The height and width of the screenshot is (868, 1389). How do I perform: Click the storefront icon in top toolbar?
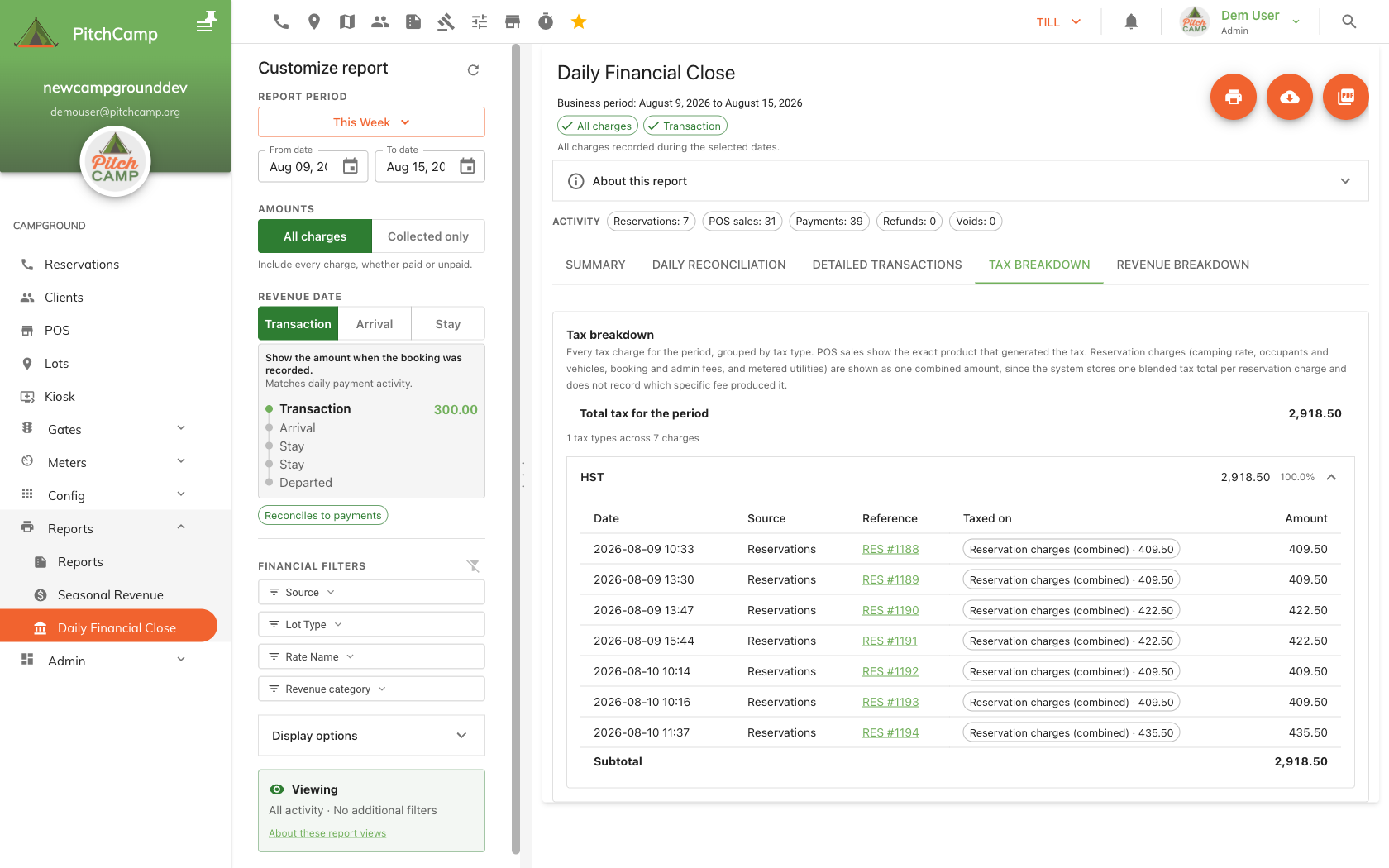[513, 22]
